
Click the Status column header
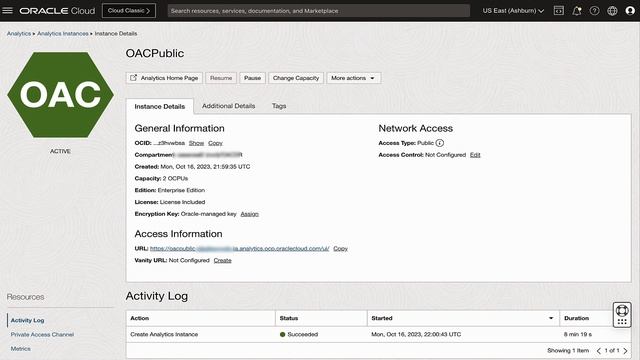(x=321, y=318)
